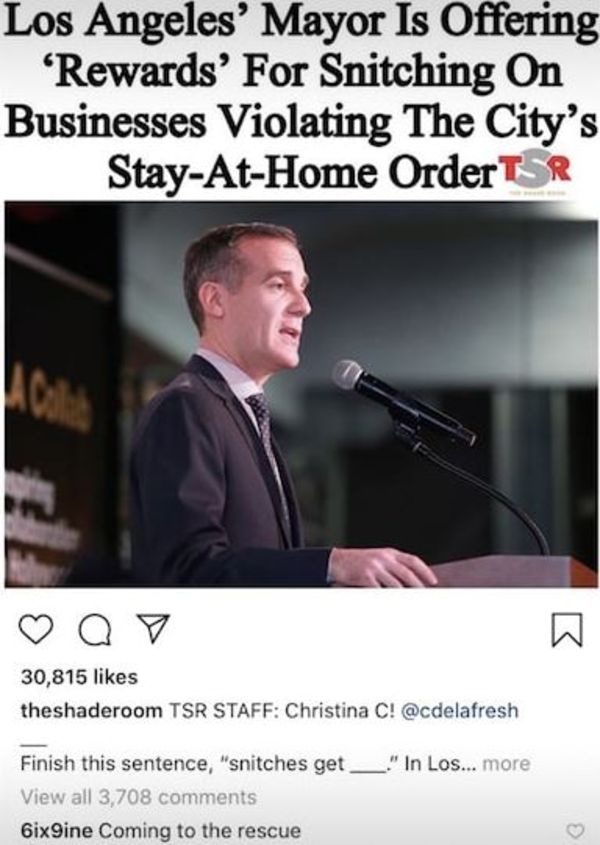Click 'Coming to the rescue' comment text
Image resolution: width=600 pixels, height=845 pixels.
click(199, 830)
